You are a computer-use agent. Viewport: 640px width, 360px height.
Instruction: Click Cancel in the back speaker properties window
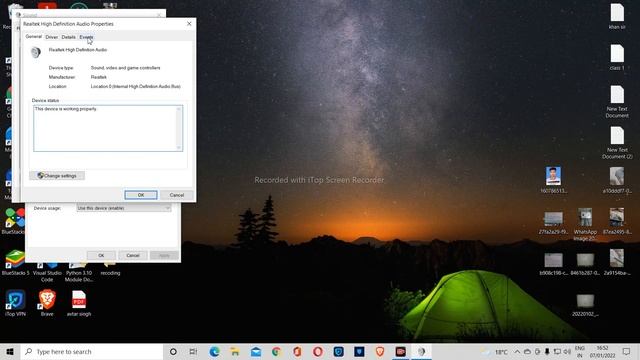pyautogui.click(x=133, y=256)
